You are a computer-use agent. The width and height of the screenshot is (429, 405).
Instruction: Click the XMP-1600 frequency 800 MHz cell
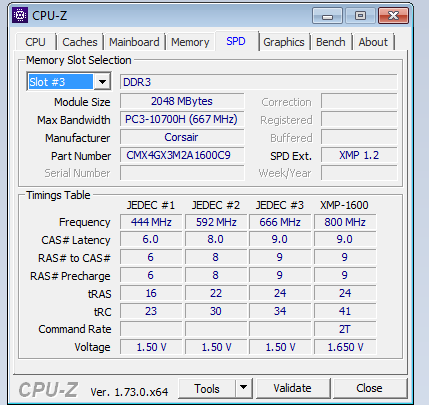point(345,222)
